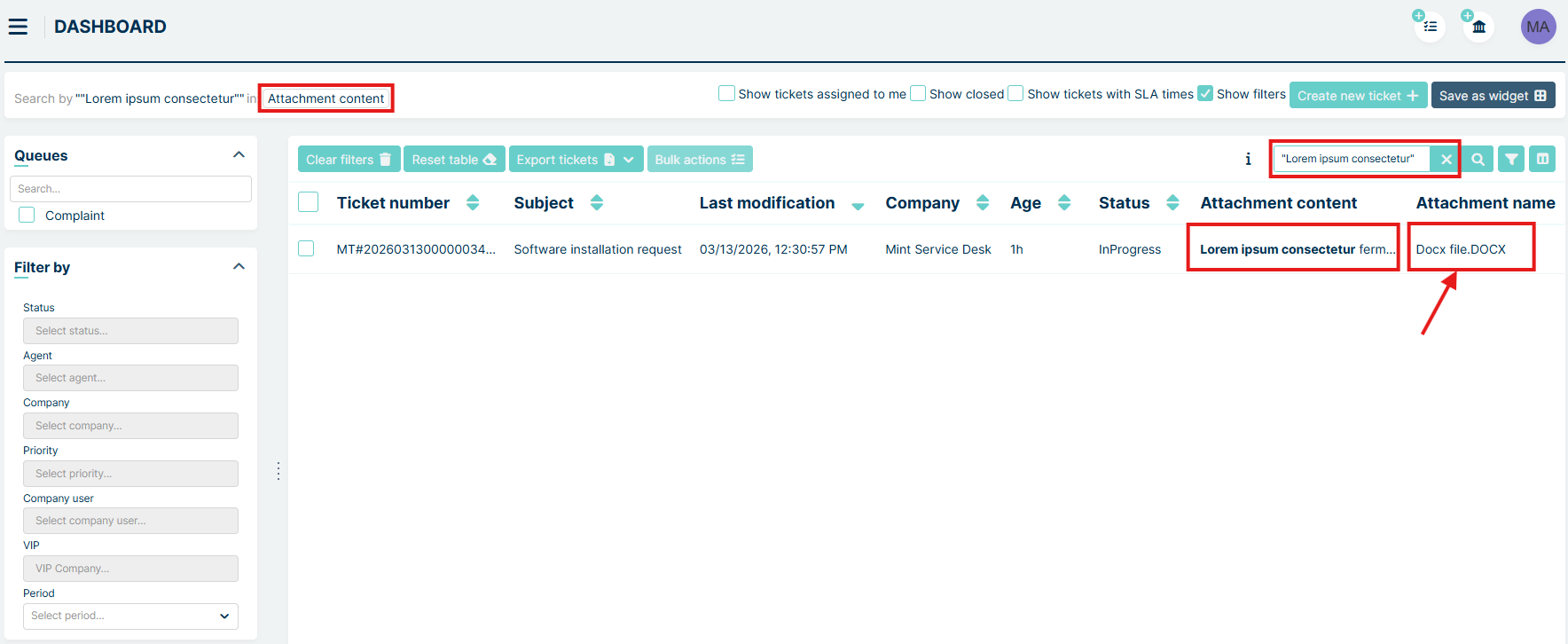Collapse the Queues panel

[x=239, y=155]
